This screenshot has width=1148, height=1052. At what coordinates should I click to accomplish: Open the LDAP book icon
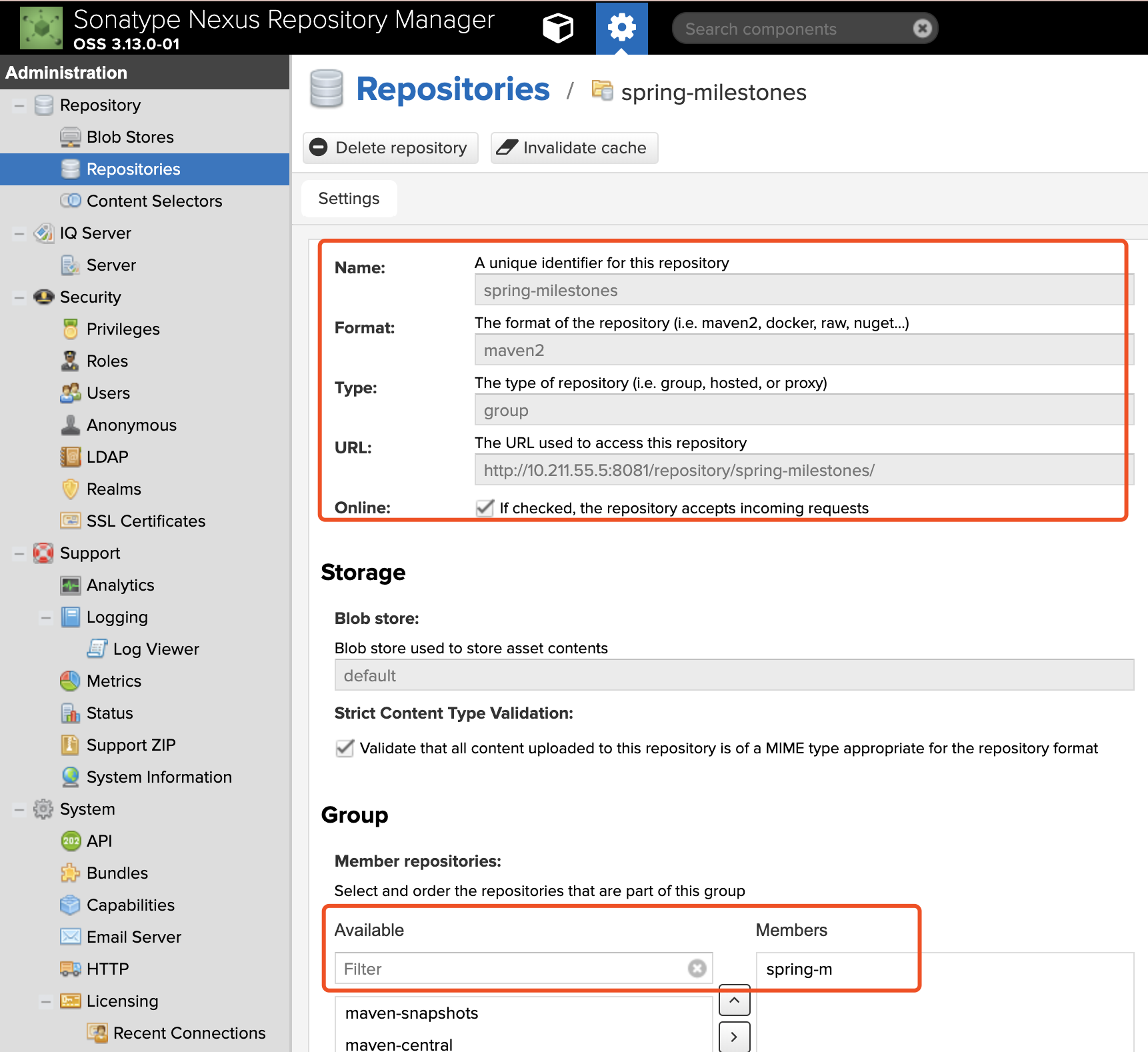coord(71,457)
